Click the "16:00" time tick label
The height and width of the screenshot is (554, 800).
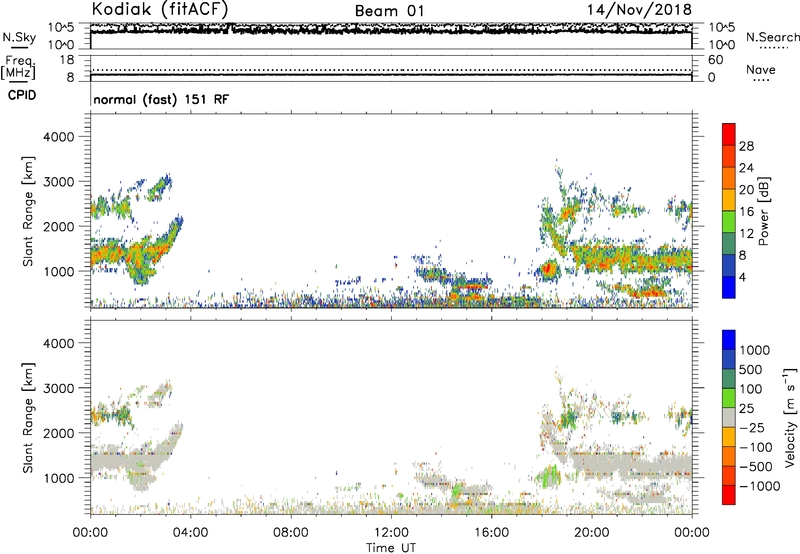[x=491, y=533]
